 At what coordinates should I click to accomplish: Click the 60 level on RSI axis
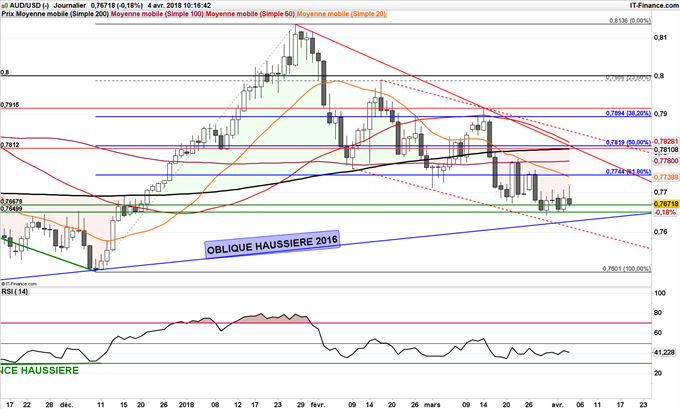click(x=658, y=333)
